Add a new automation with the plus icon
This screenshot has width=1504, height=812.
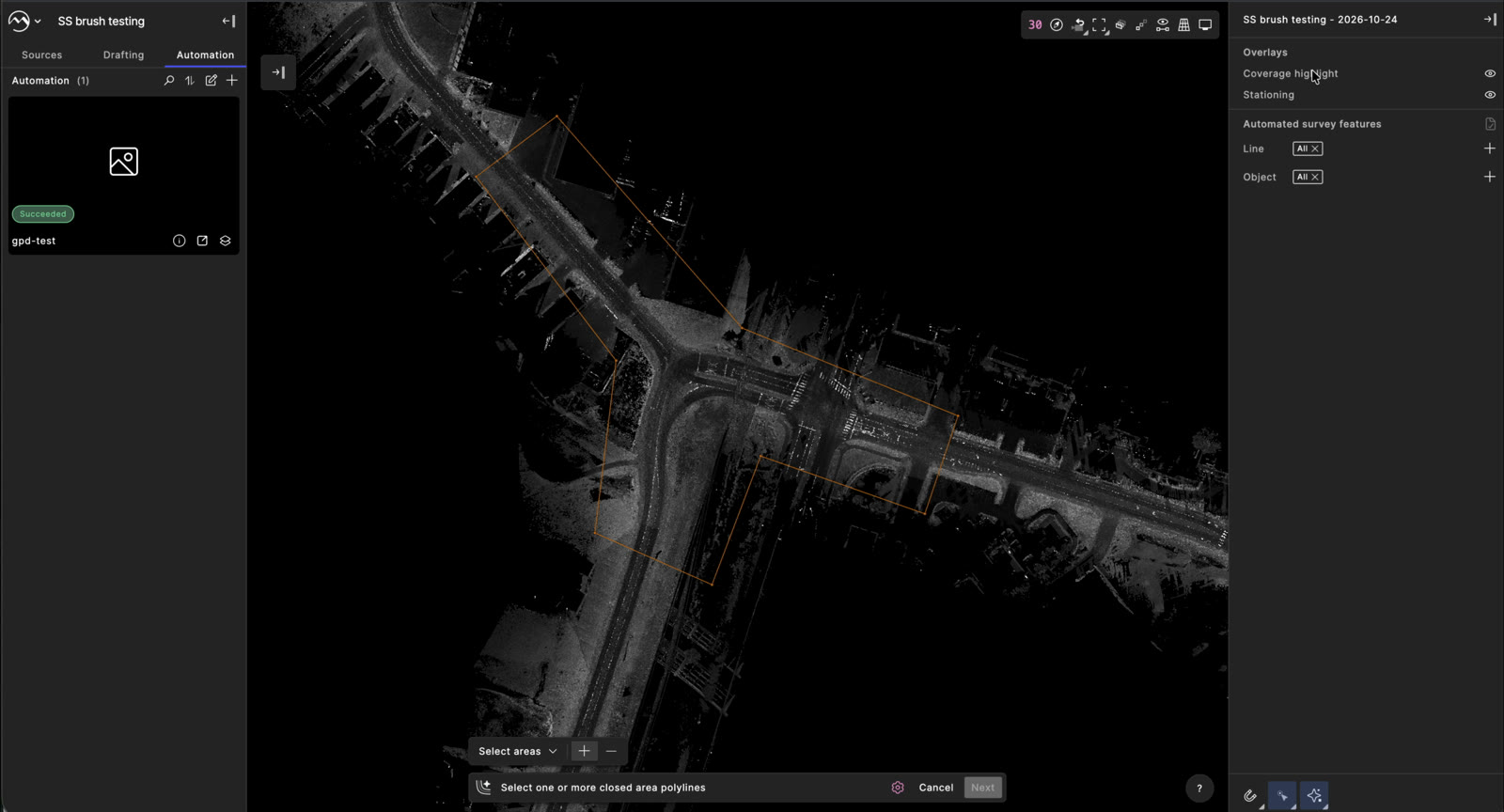[x=232, y=81]
